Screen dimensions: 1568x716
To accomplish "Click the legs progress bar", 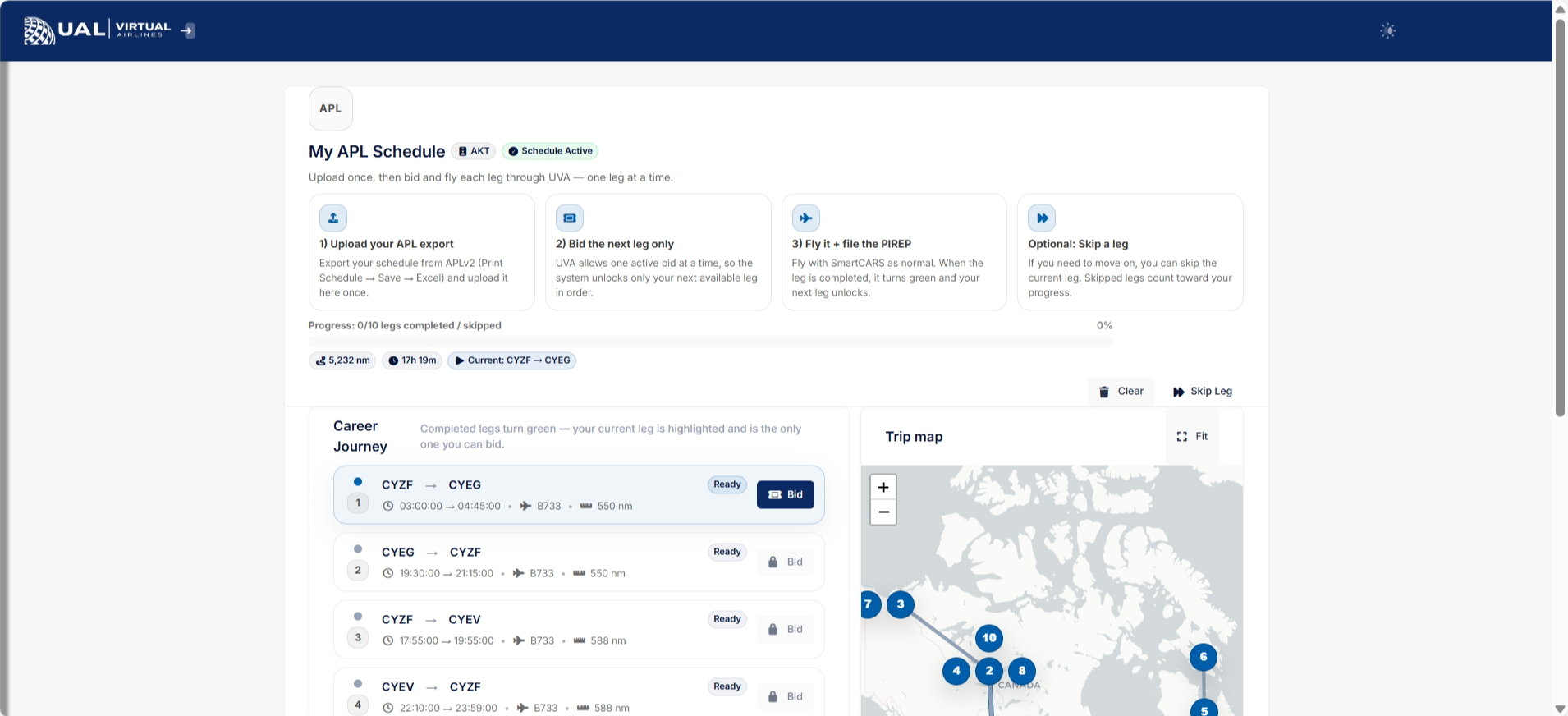I will tap(710, 342).
